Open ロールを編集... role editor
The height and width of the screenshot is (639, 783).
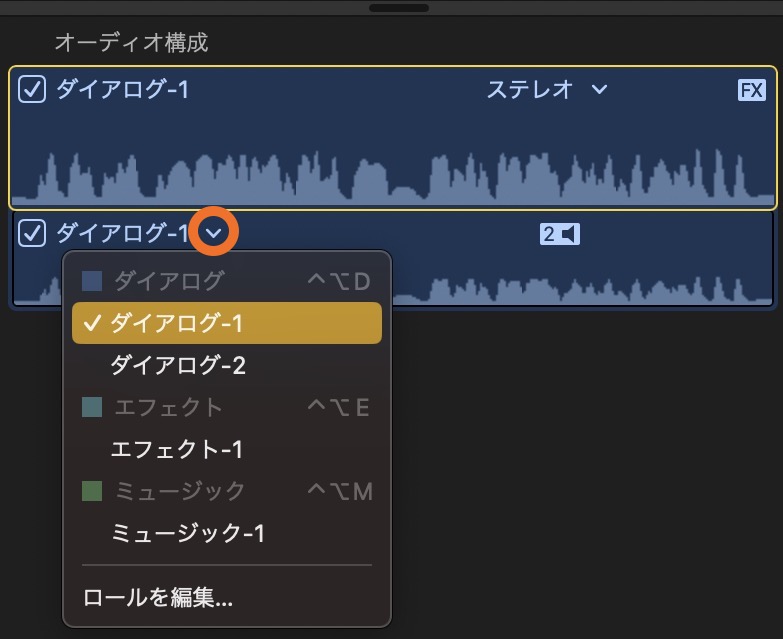[227, 597]
